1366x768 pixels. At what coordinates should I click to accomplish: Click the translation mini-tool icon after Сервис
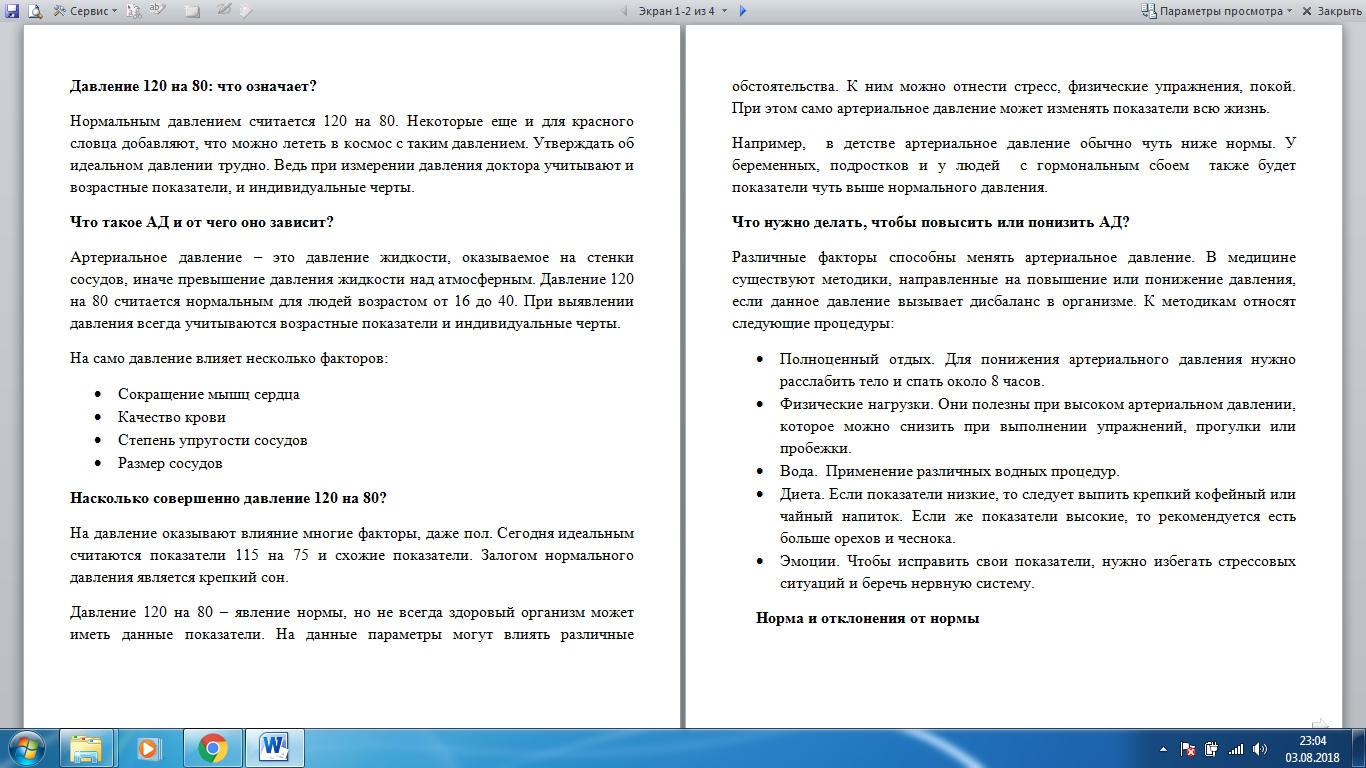pos(134,11)
